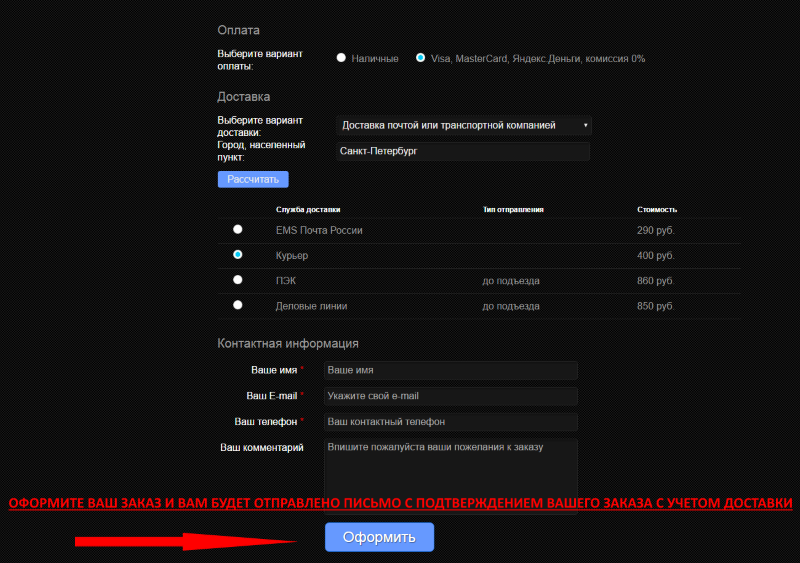Select the Наличные payment radio button
Viewport: 800px width, 563px height.
pyautogui.click(x=341, y=58)
